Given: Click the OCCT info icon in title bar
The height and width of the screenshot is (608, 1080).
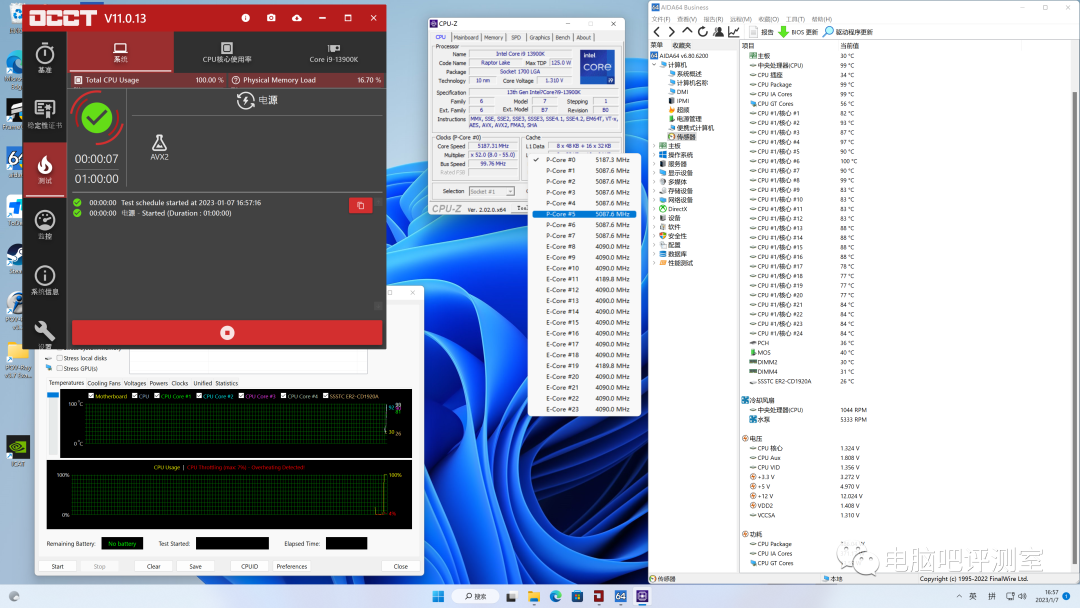Looking at the screenshot, I should pyautogui.click(x=245, y=18).
